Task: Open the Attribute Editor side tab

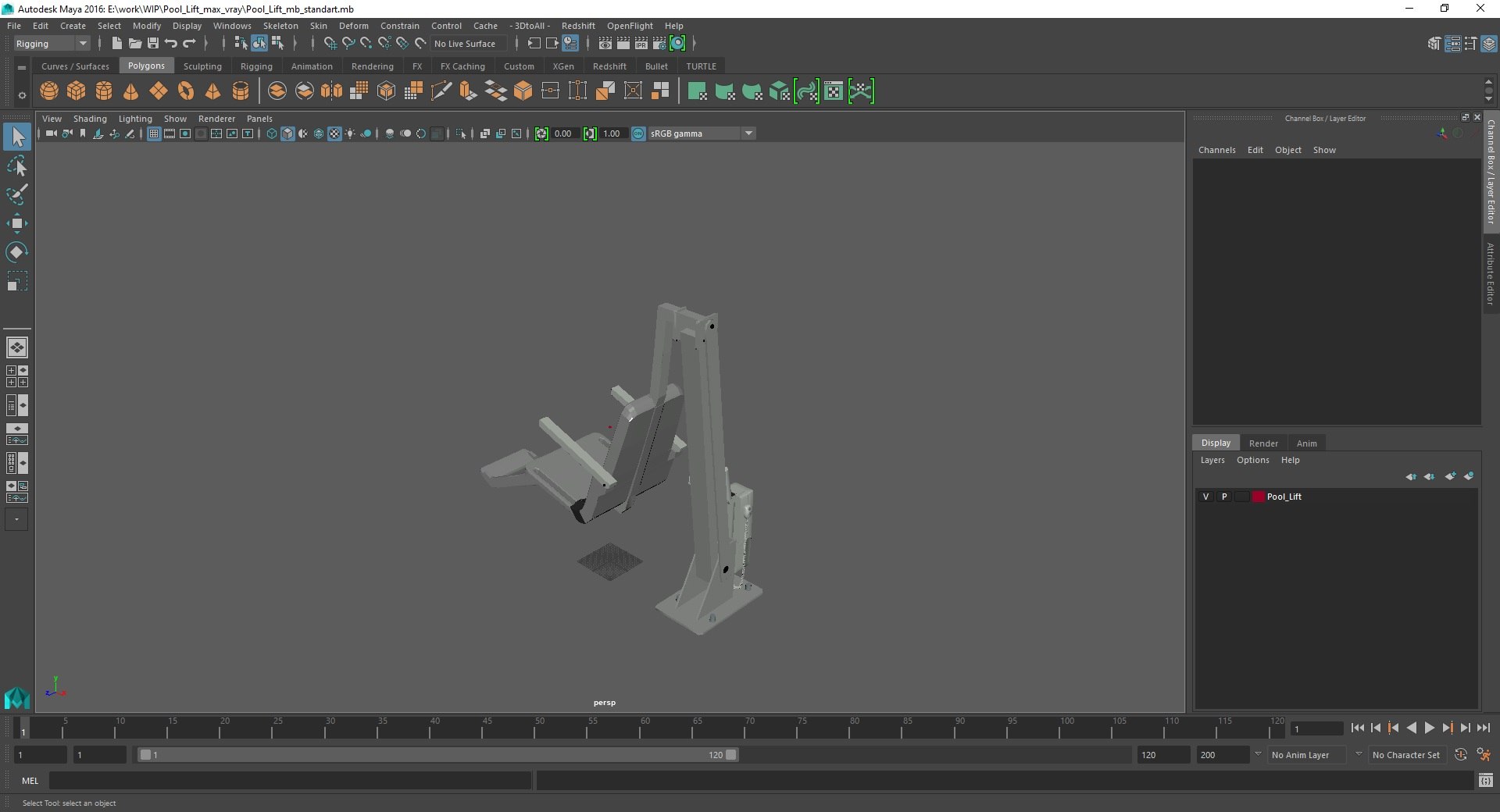Action: pyautogui.click(x=1491, y=273)
